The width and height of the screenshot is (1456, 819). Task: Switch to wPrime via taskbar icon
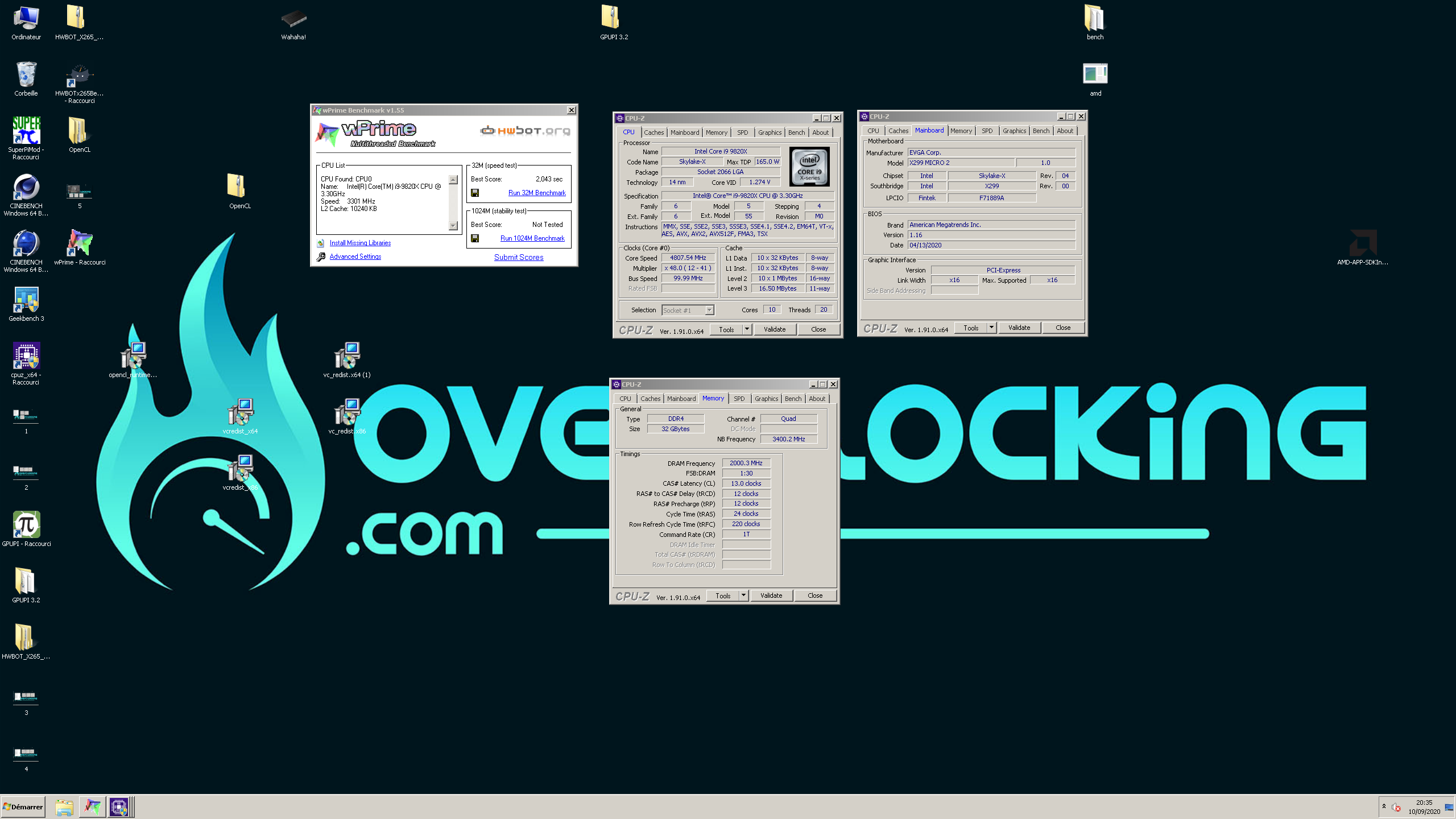(x=92, y=807)
